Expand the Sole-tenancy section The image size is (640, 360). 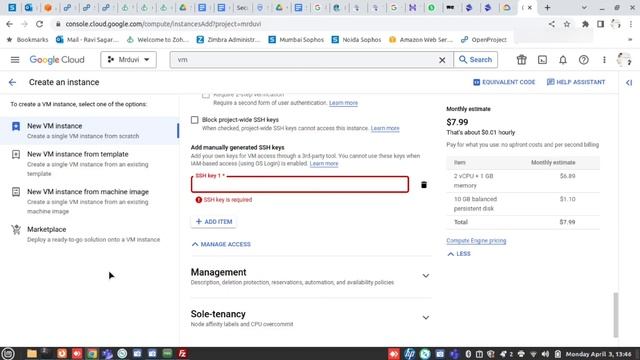tap(311, 318)
